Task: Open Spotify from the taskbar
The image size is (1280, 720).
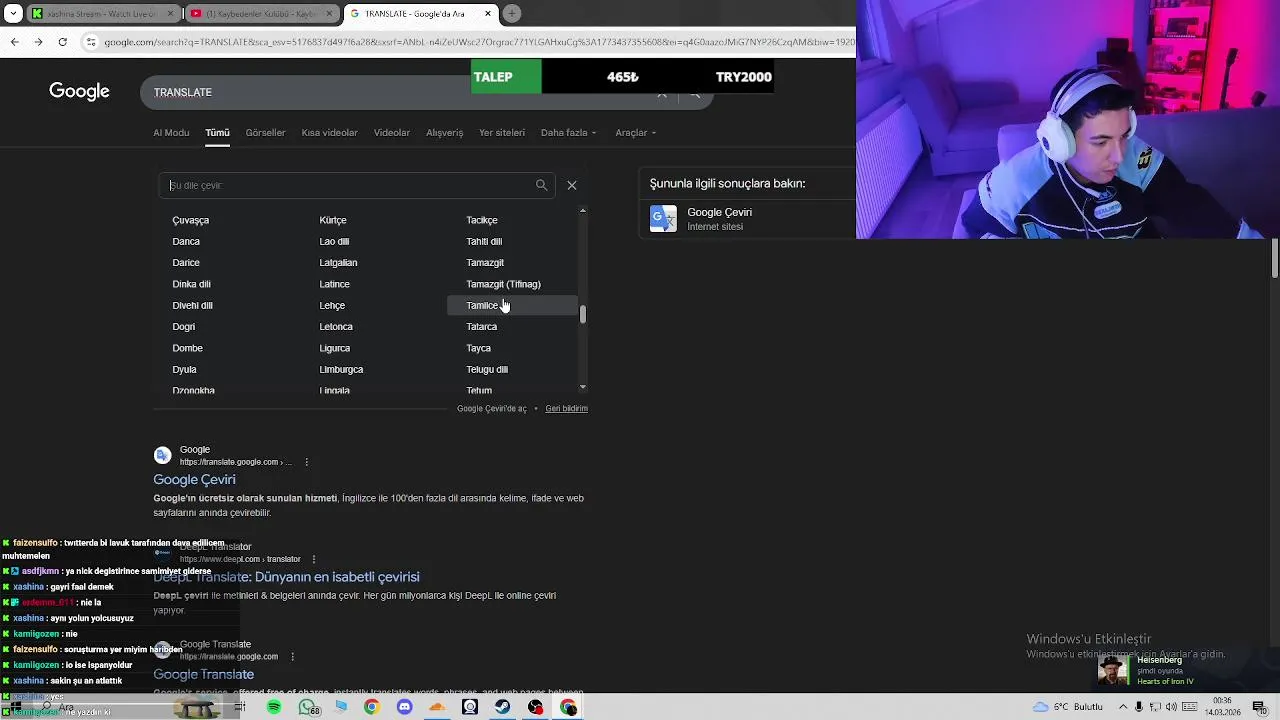Action: 274,707
